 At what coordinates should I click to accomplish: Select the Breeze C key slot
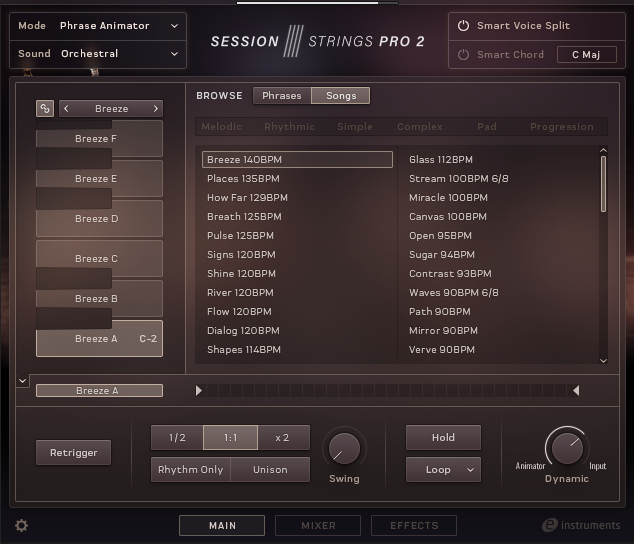pos(99,258)
